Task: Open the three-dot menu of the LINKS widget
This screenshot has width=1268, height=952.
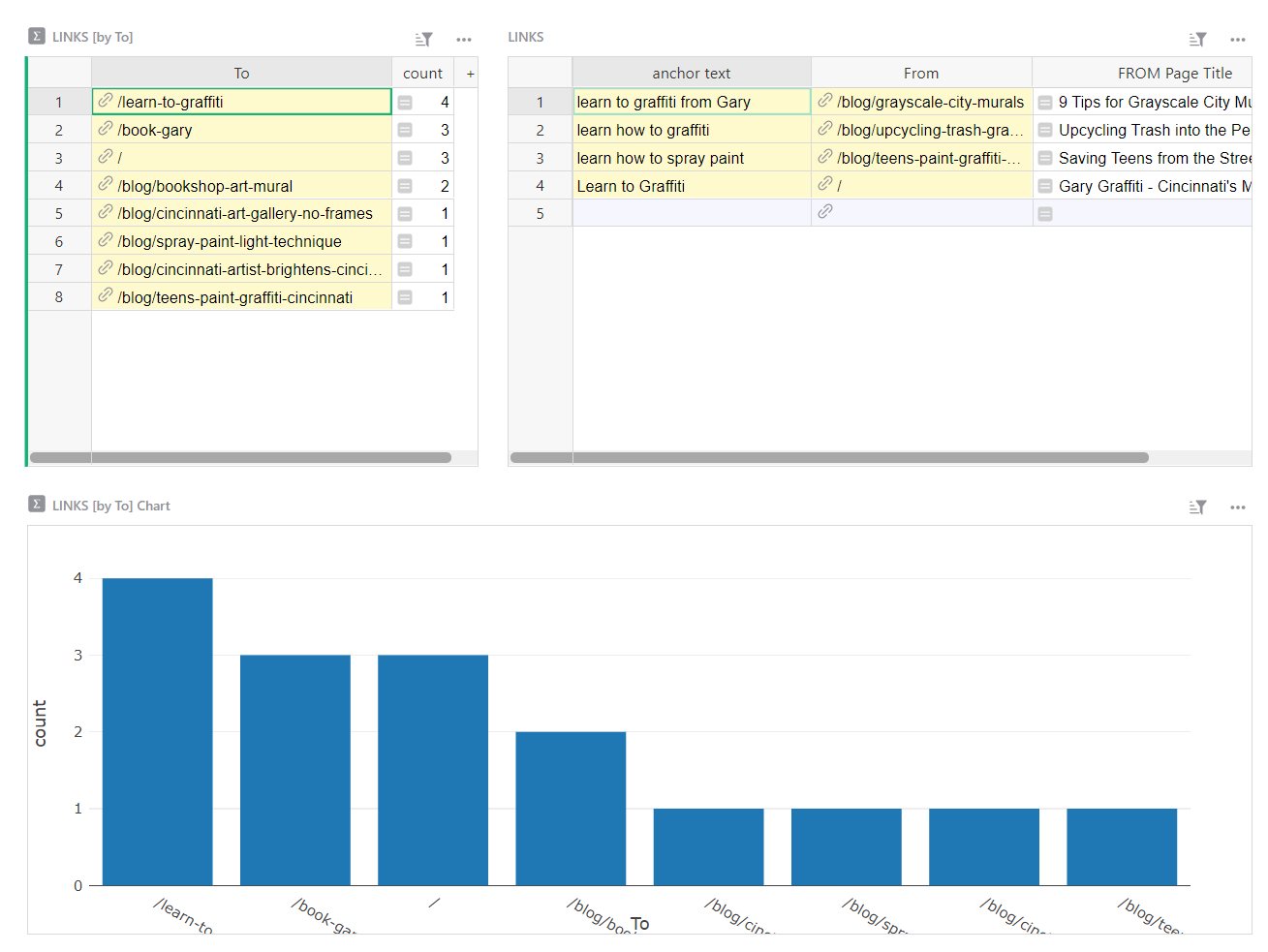Action: 1239,39
